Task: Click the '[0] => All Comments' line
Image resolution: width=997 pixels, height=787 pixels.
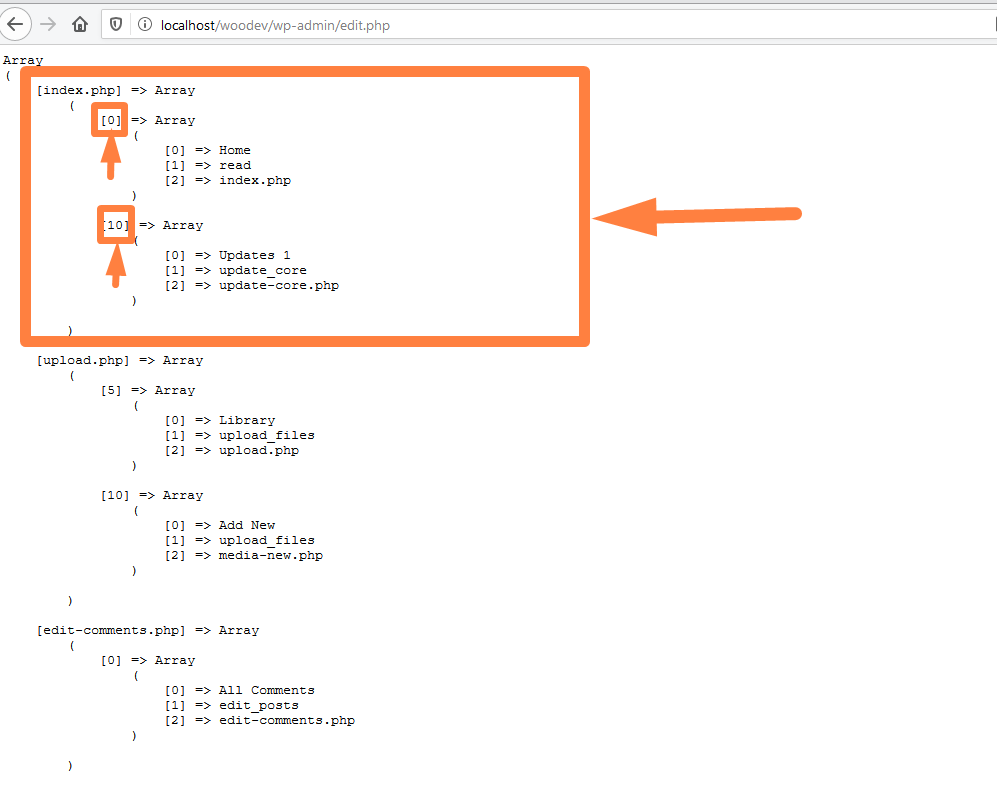Action: (240, 690)
